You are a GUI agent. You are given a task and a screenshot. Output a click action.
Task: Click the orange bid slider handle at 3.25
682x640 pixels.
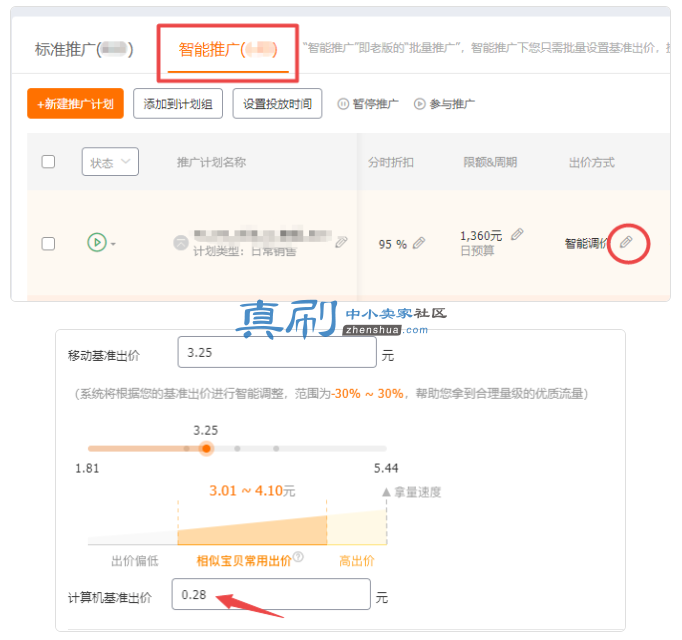coord(206,448)
